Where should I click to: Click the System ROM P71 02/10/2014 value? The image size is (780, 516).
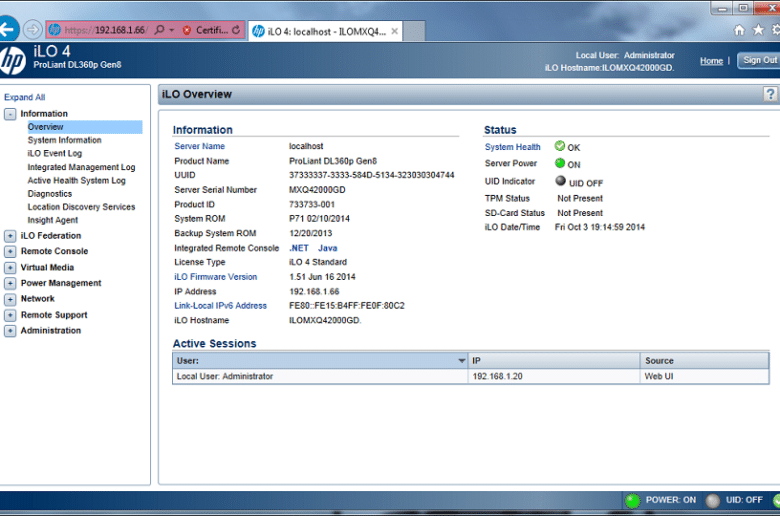(319, 218)
